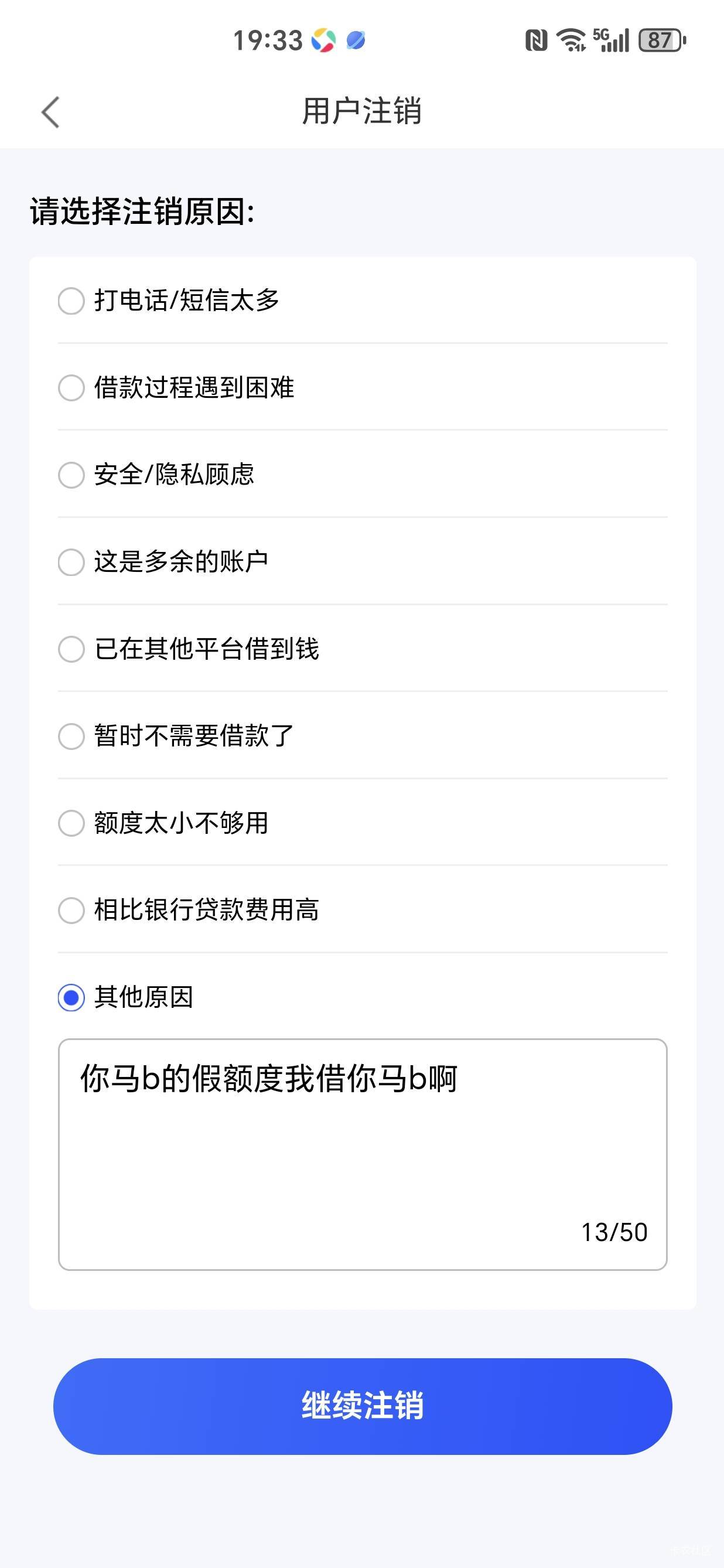Select the 额度太小不够用 option
The width and height of the screenshot is (724, 1568).
tap(71, 823)
